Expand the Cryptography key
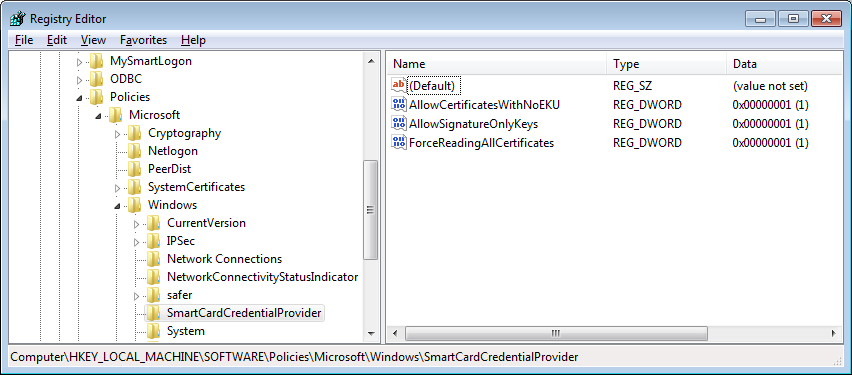 click(x=117, y=134)
